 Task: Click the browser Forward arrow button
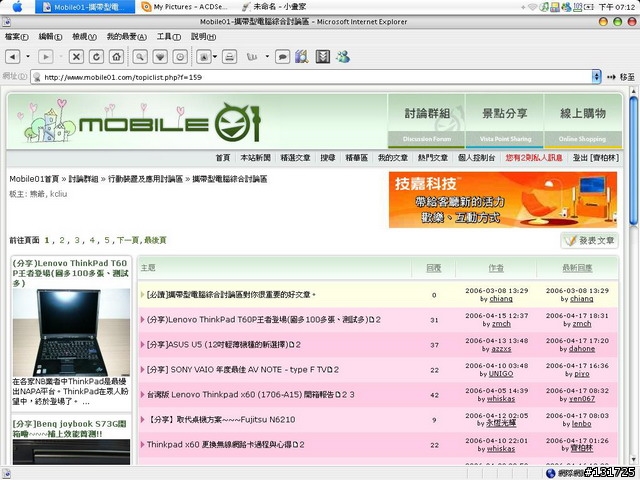coord(46,57)
